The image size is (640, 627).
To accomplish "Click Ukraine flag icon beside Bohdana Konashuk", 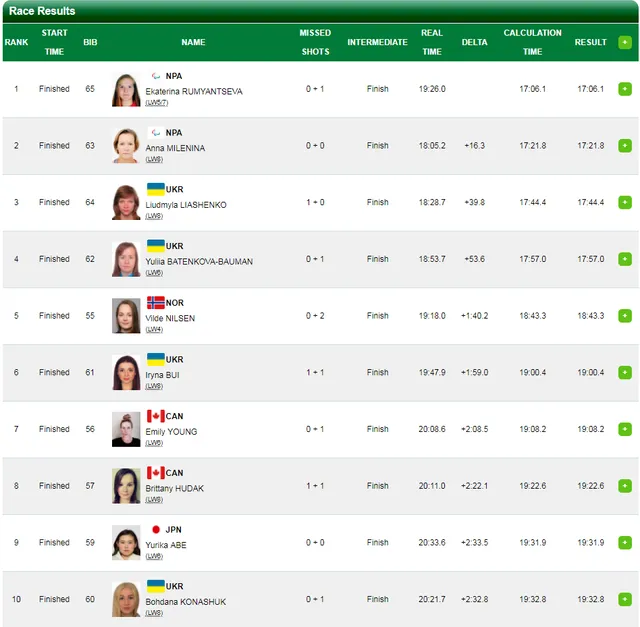I will click(155, 586).
